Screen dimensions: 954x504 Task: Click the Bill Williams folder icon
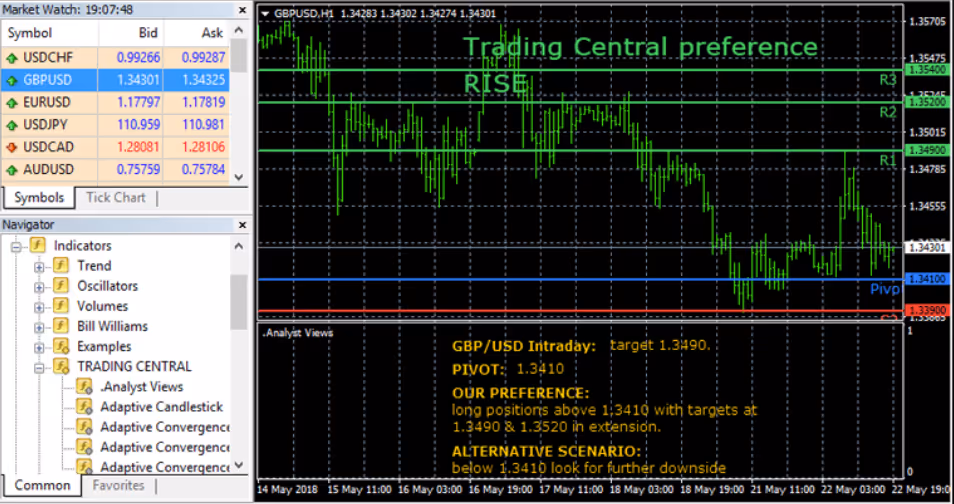(61, 326)
